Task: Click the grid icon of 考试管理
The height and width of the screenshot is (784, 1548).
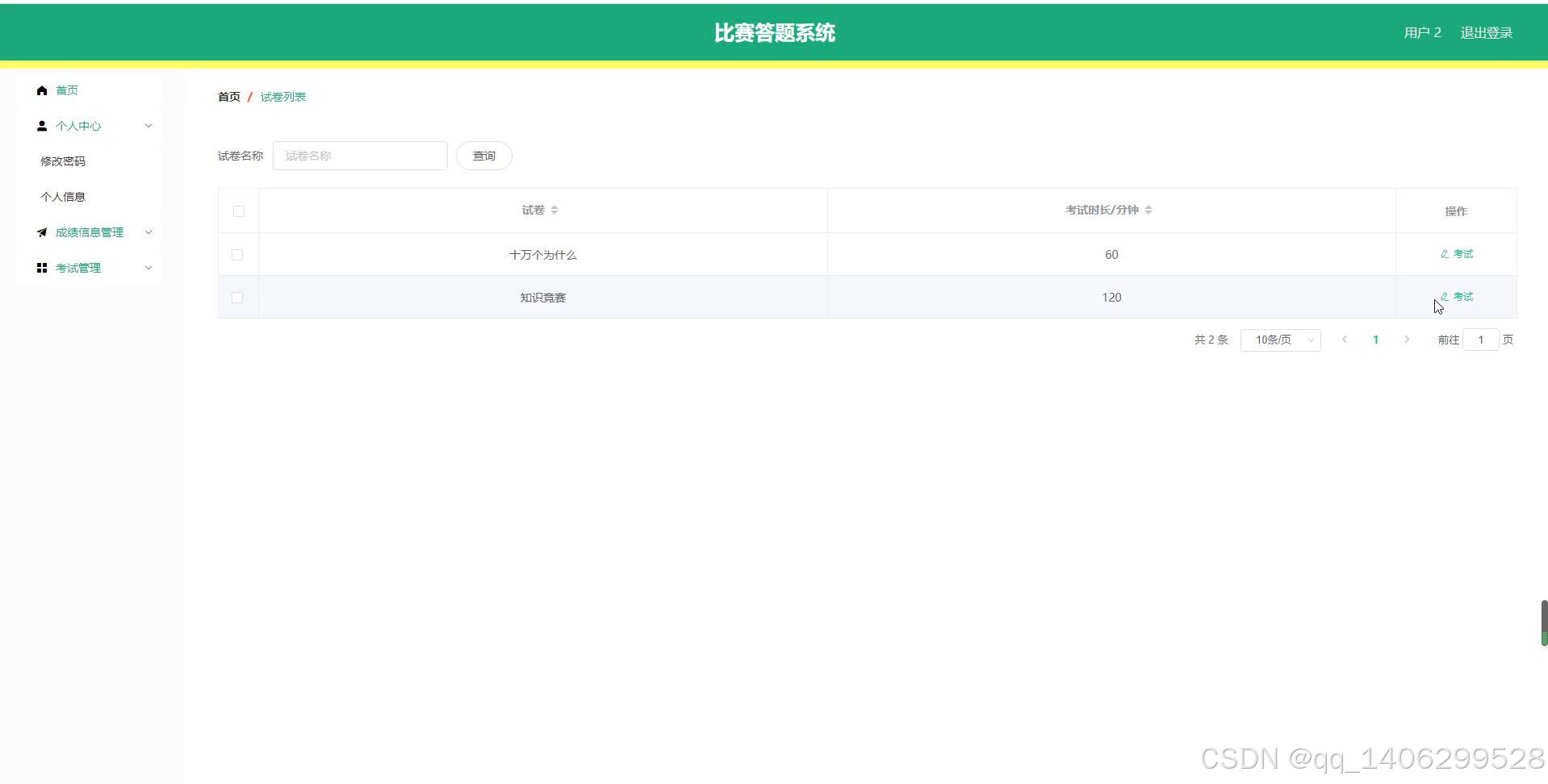Action: [x=42, y=267]
